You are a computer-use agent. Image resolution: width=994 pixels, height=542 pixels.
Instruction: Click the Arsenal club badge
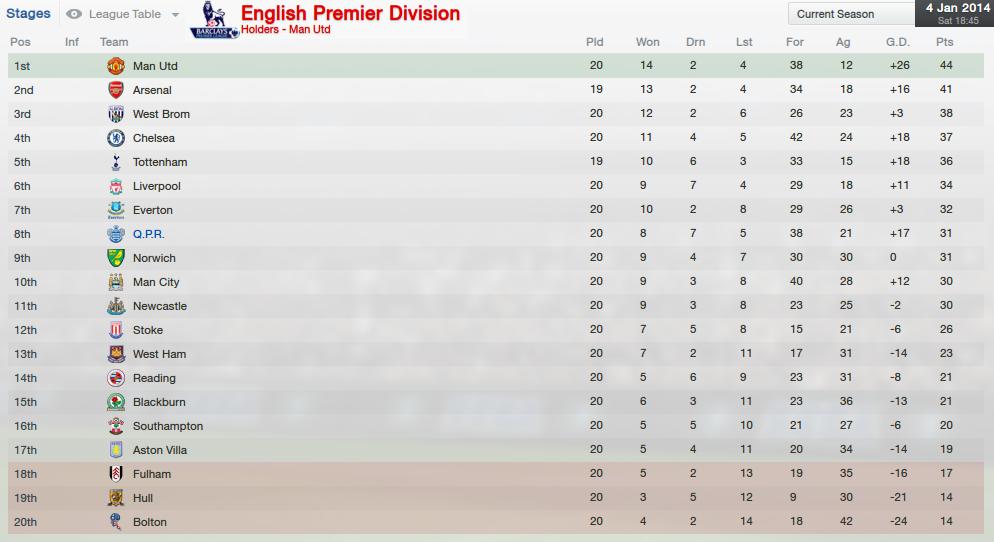tap(116, 90)
